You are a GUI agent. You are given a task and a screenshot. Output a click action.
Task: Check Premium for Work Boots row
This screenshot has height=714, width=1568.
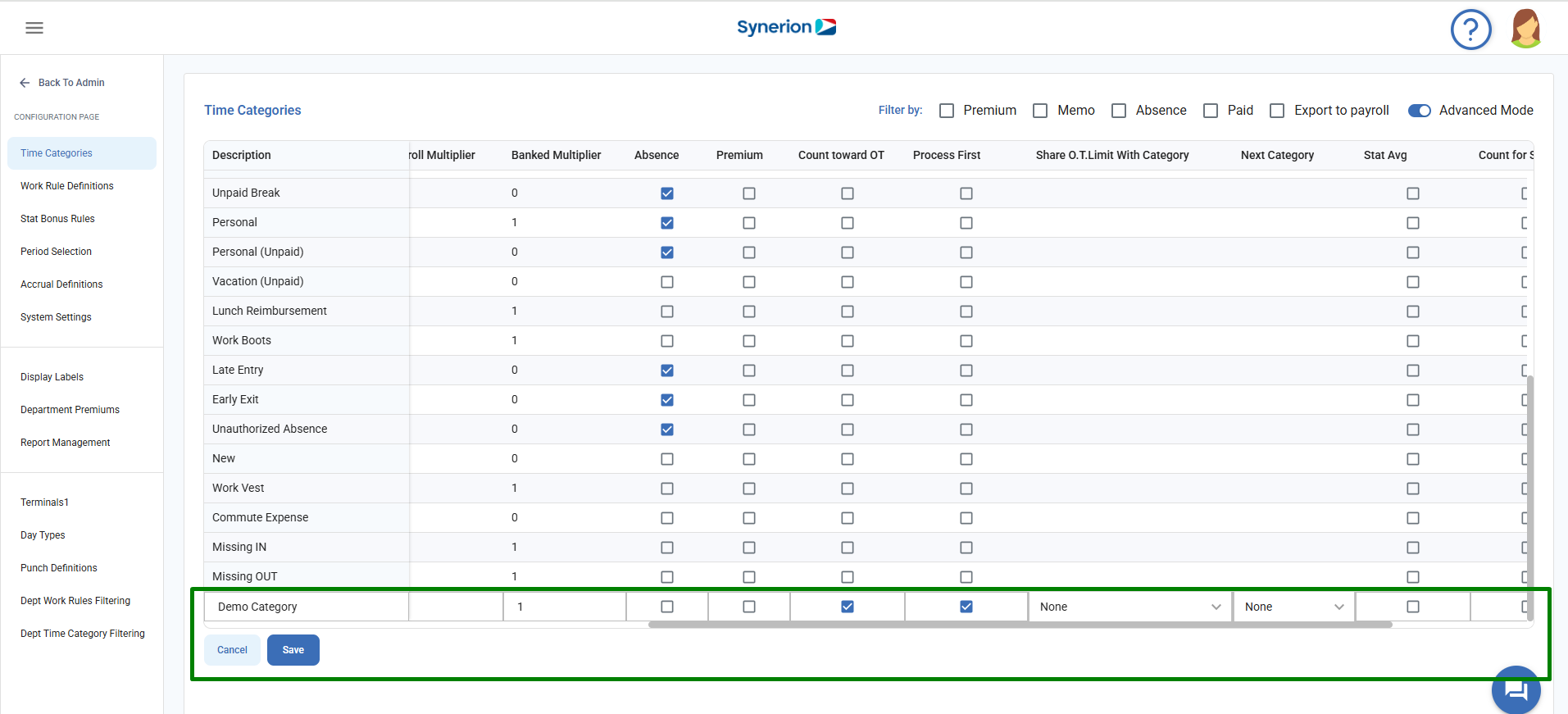tap(749, 341)
